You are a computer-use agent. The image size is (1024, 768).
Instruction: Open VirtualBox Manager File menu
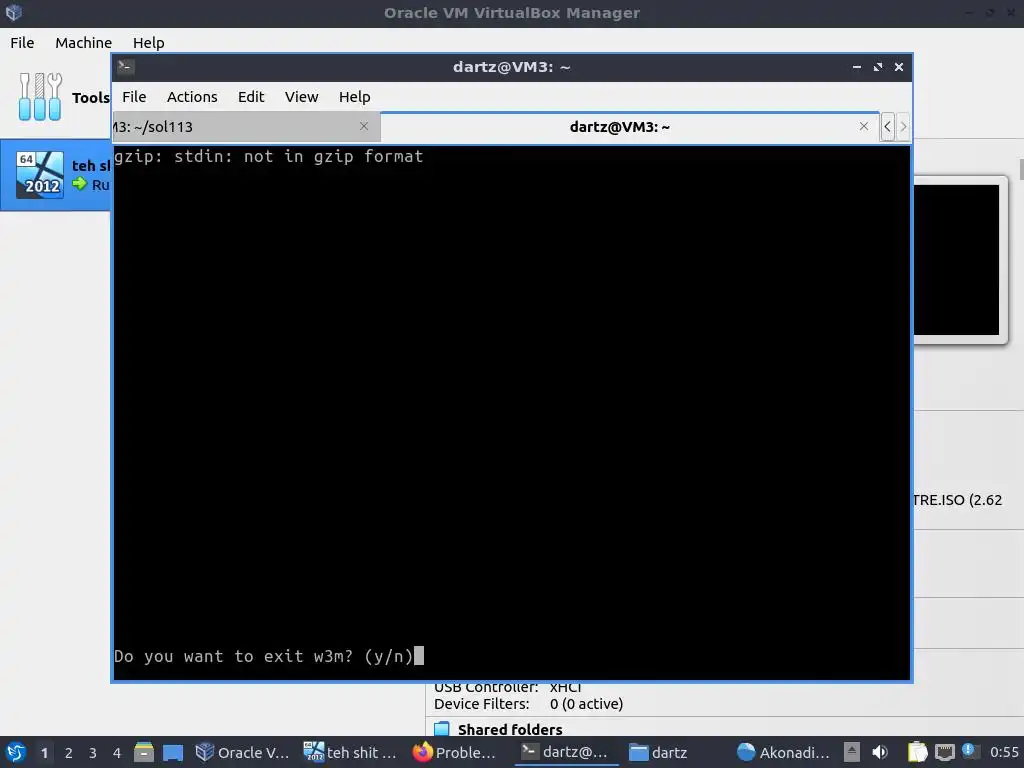(22, 42)
